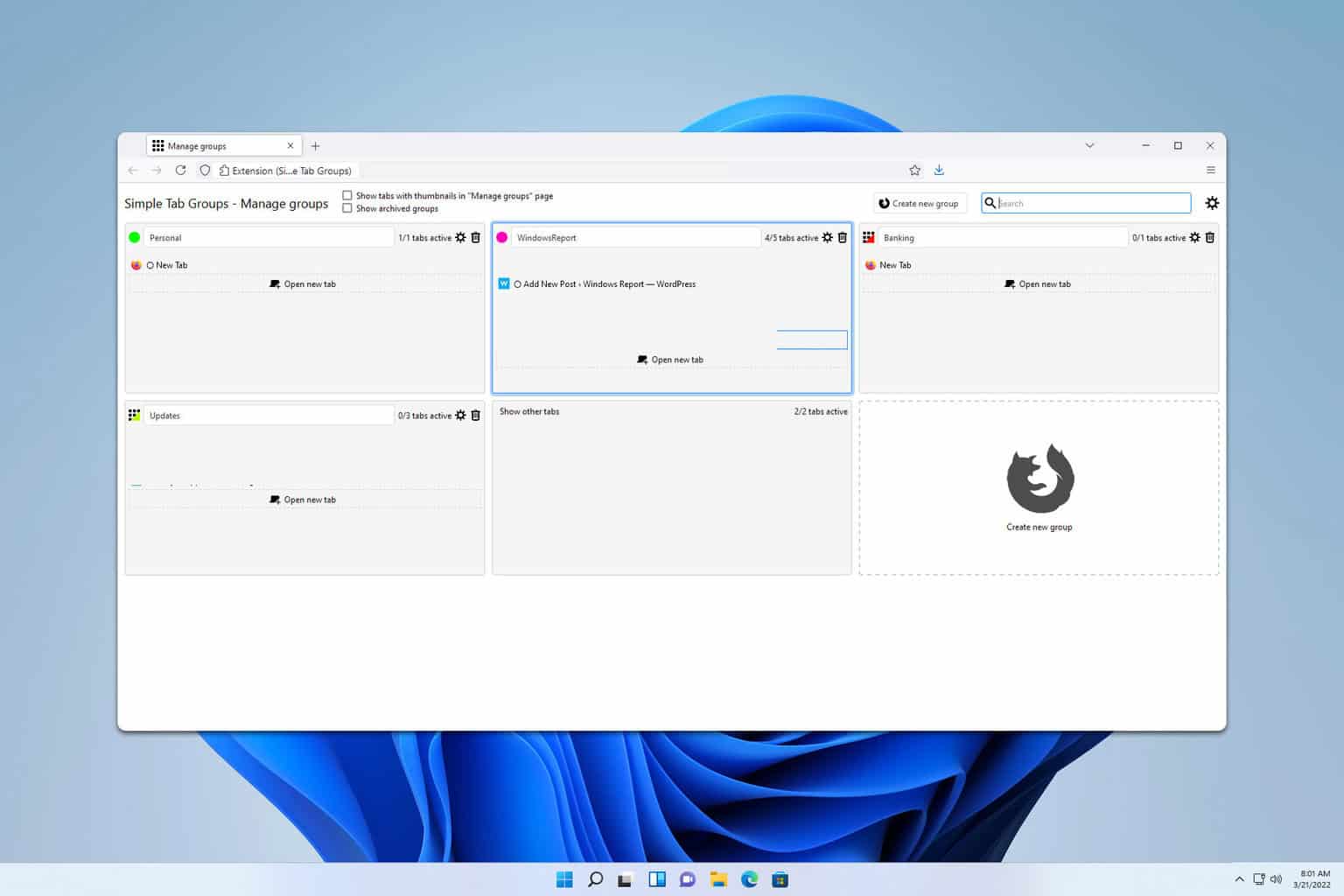Launch Microsoft Edge from taskbar
The width and height of the screenshot is (1344, 896).
tap(749, 879)
